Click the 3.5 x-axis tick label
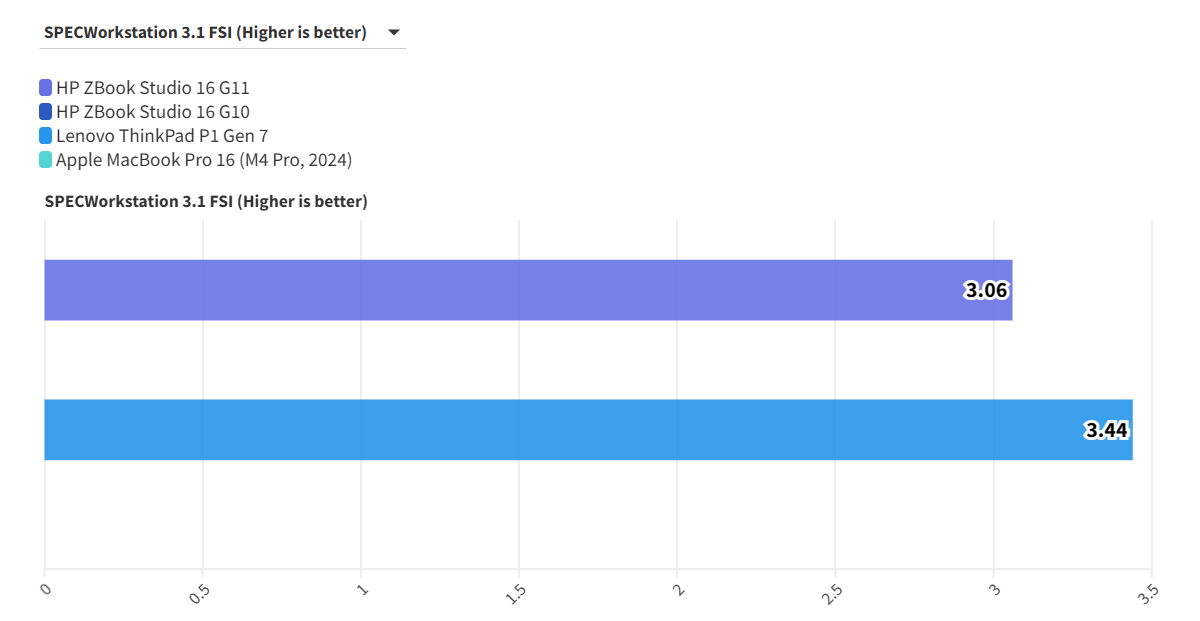The image size is (1200, 621). 1149,593
